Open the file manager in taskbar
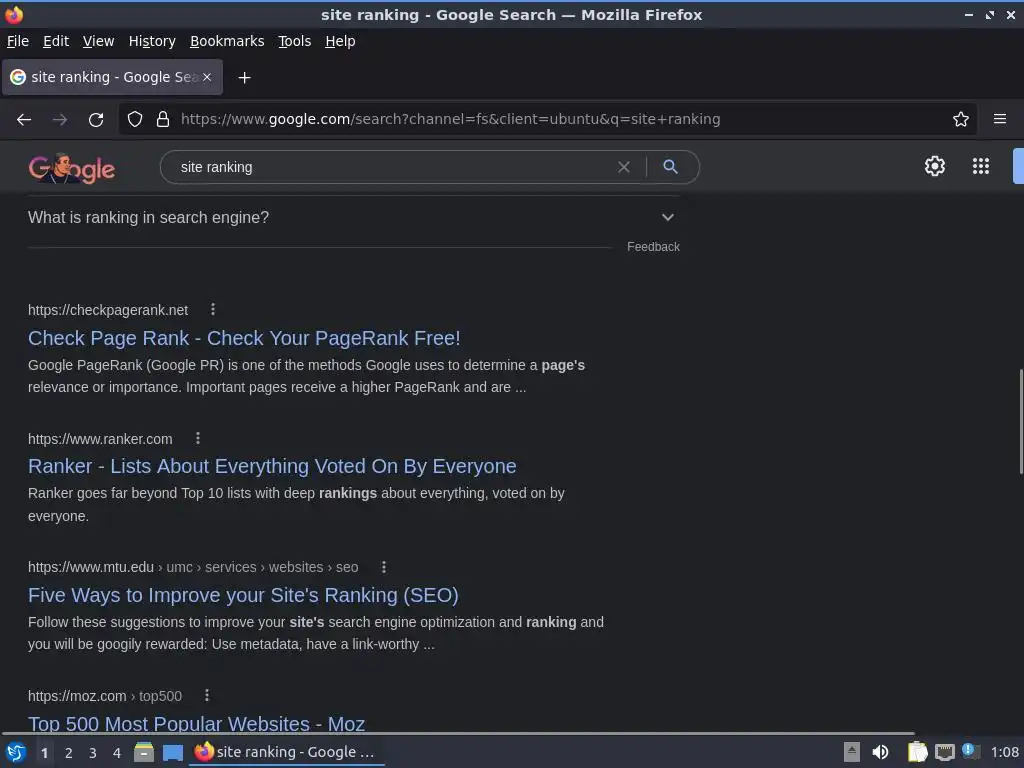The height and width of the screenshot is (768, 1024). [x=144, y=752]
